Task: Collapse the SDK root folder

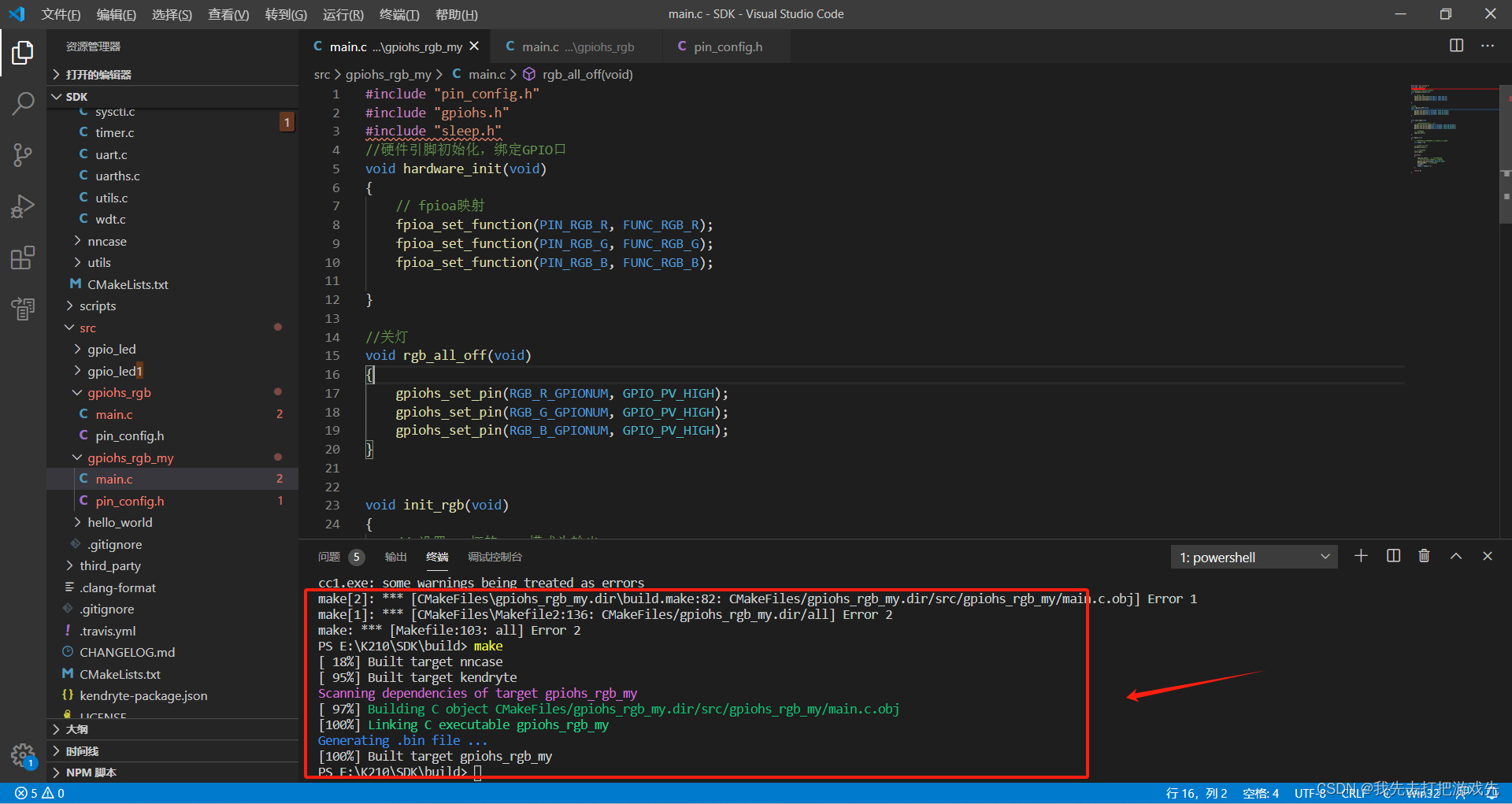Action: click(x=172, y=96)
